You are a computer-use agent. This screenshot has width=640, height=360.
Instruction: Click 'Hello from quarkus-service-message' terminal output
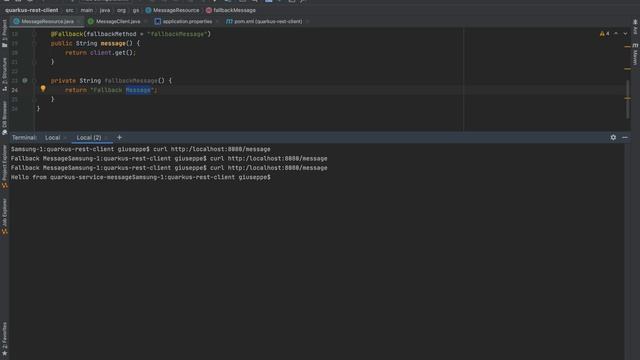pos(71,177)
